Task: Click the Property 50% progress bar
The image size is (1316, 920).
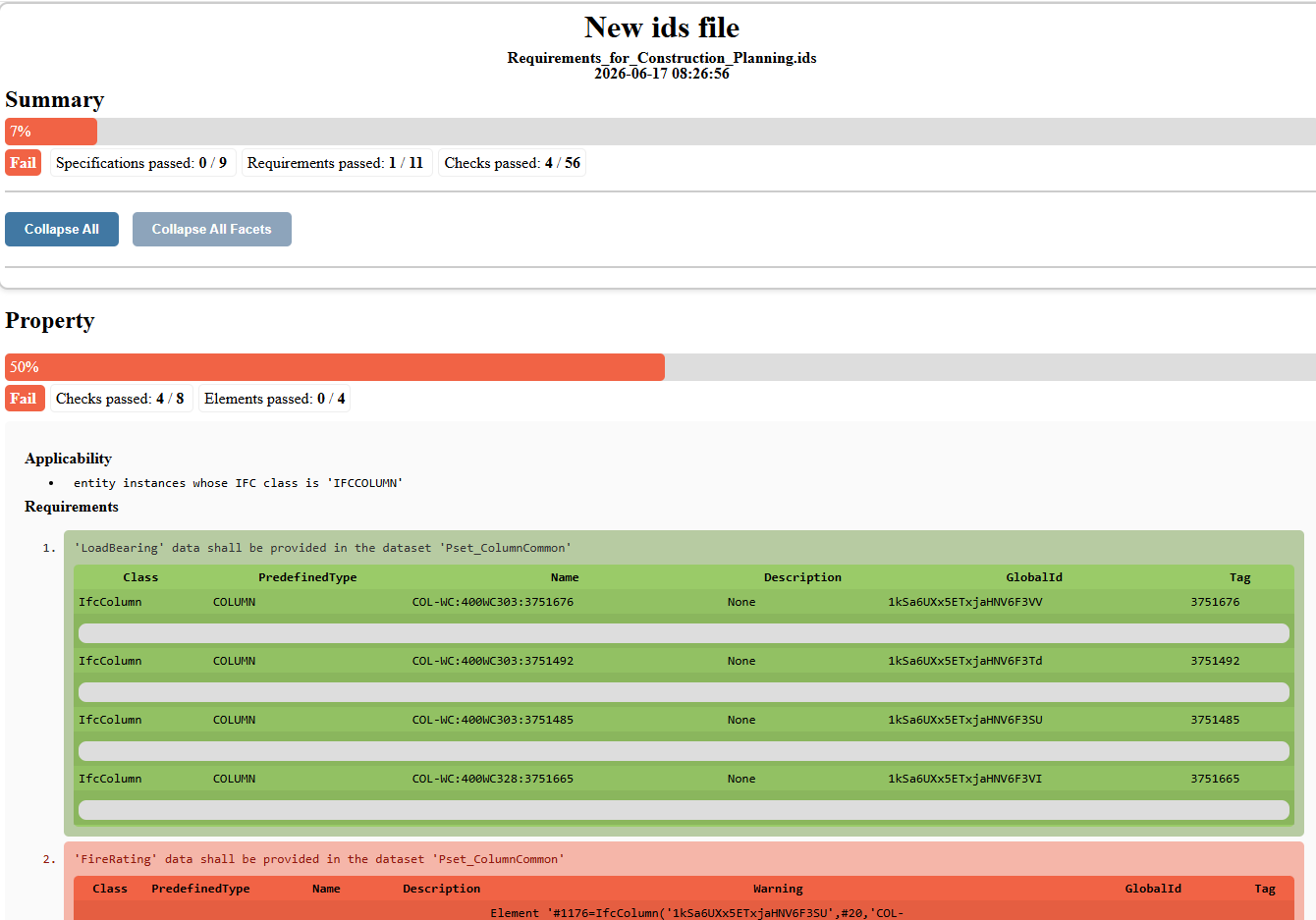Action: click(660, 367)
